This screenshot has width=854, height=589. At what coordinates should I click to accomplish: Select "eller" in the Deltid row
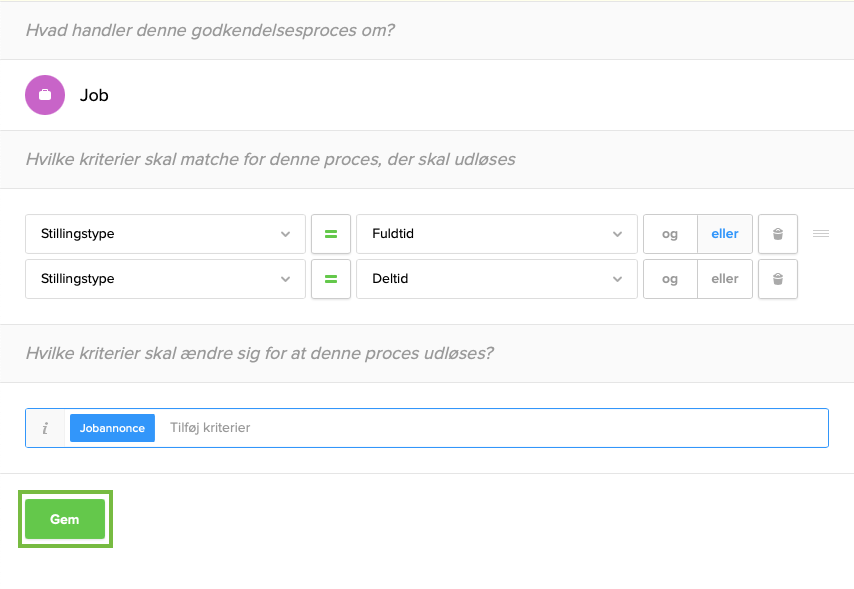724,279
